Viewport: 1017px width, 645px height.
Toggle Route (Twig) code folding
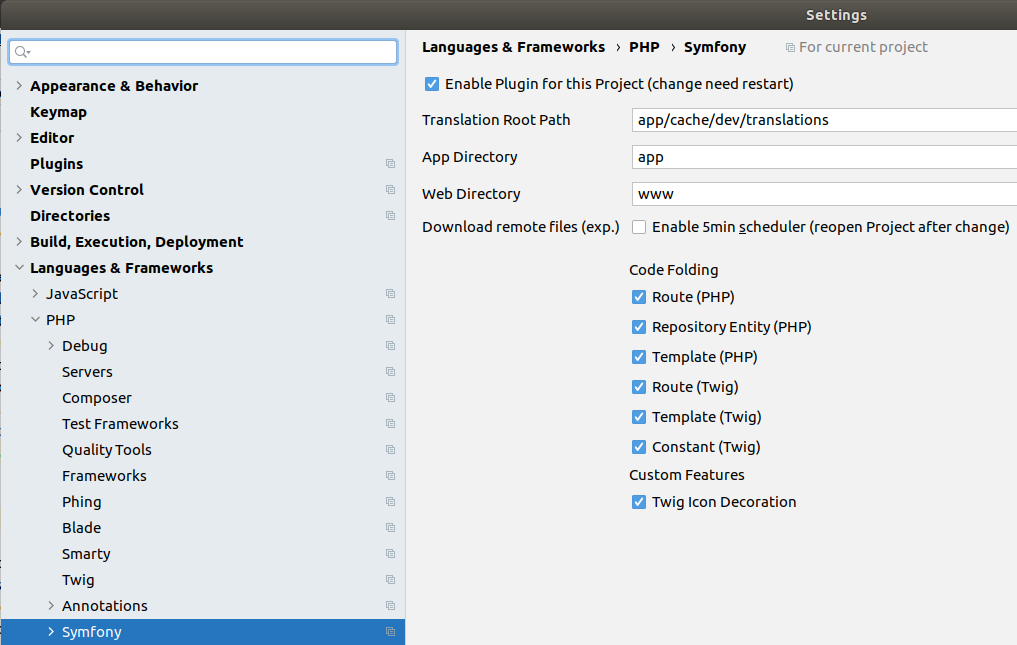tap(639, 387)
